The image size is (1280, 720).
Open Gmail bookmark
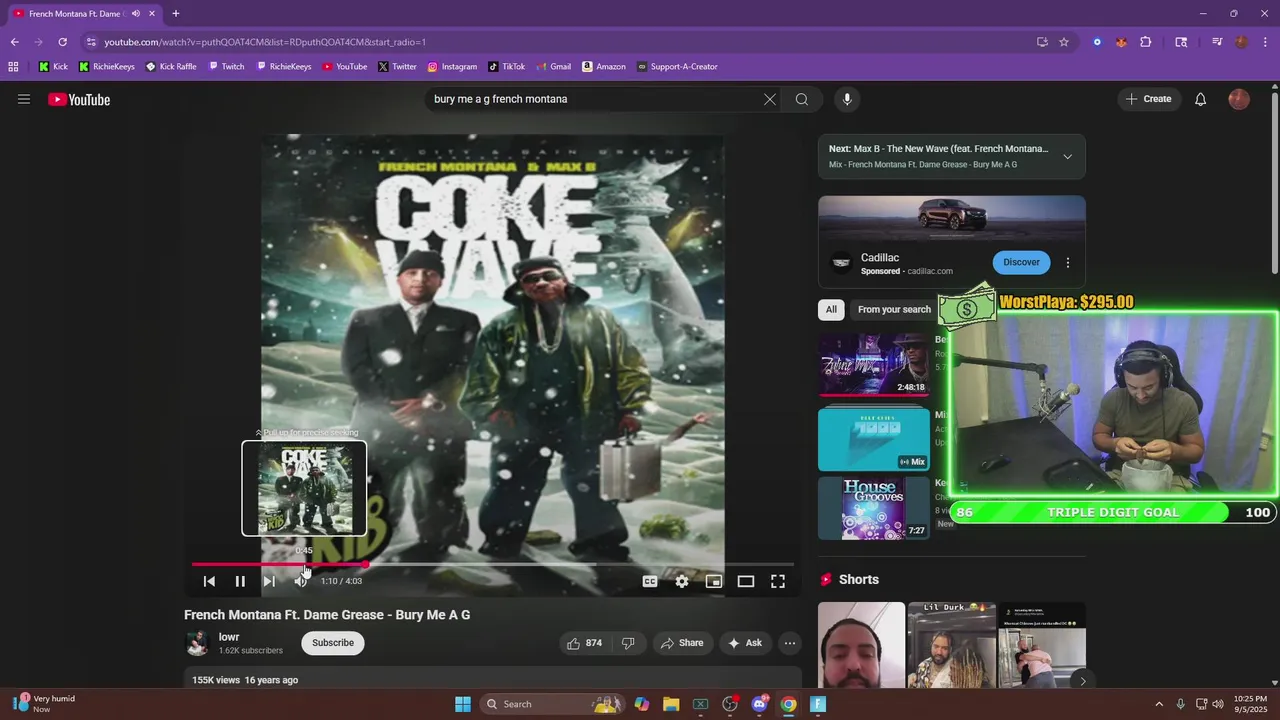click(x=553, y=67)
